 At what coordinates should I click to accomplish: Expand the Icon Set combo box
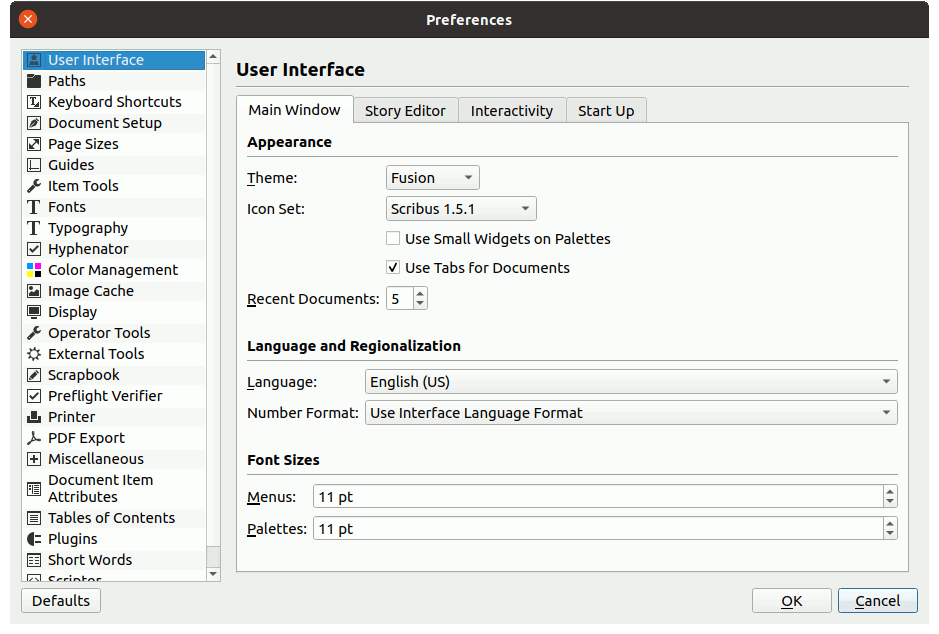coord(461,209)
